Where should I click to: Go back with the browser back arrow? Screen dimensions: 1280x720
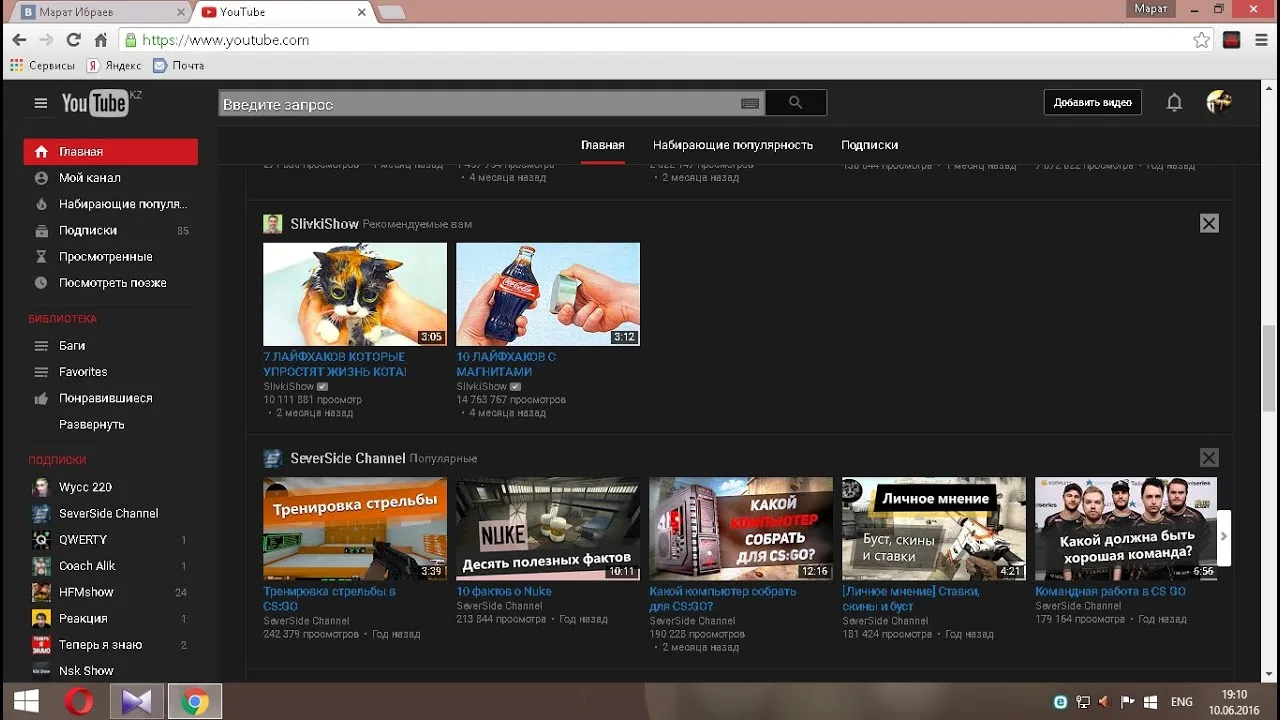tap(19, 40)
